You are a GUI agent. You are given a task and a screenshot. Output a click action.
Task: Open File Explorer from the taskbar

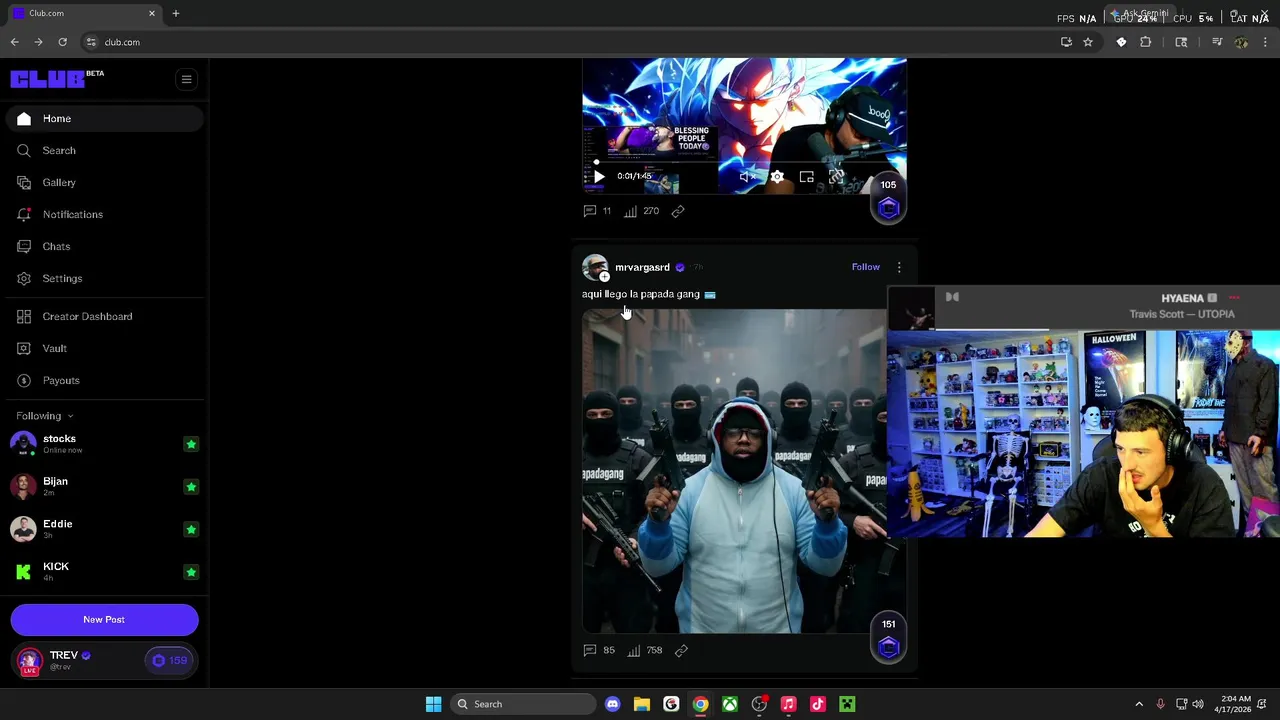642,704
